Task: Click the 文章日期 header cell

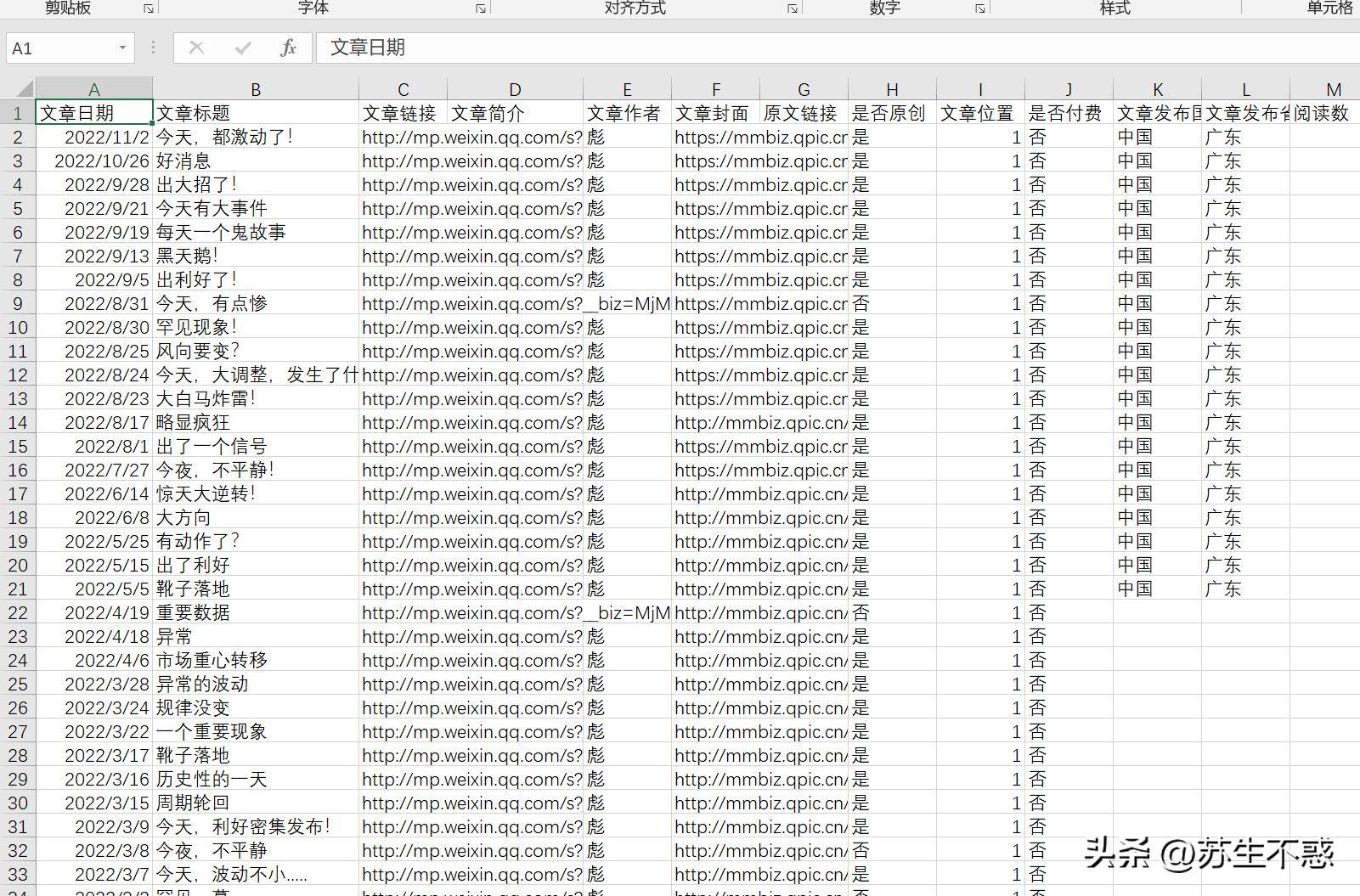Action: [94, 113]
